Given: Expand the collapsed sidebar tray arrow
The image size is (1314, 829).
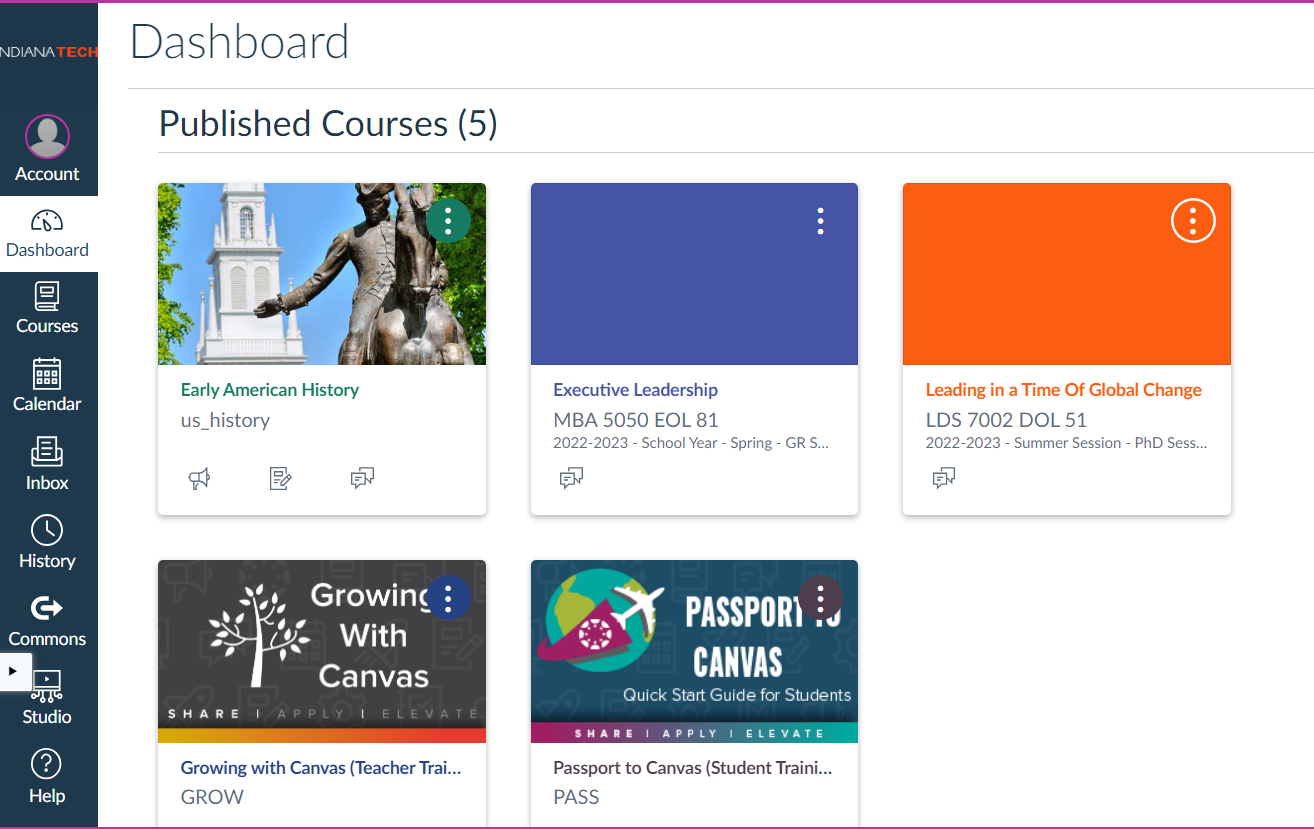Looking at the screenshot, I should click(14, 672).
